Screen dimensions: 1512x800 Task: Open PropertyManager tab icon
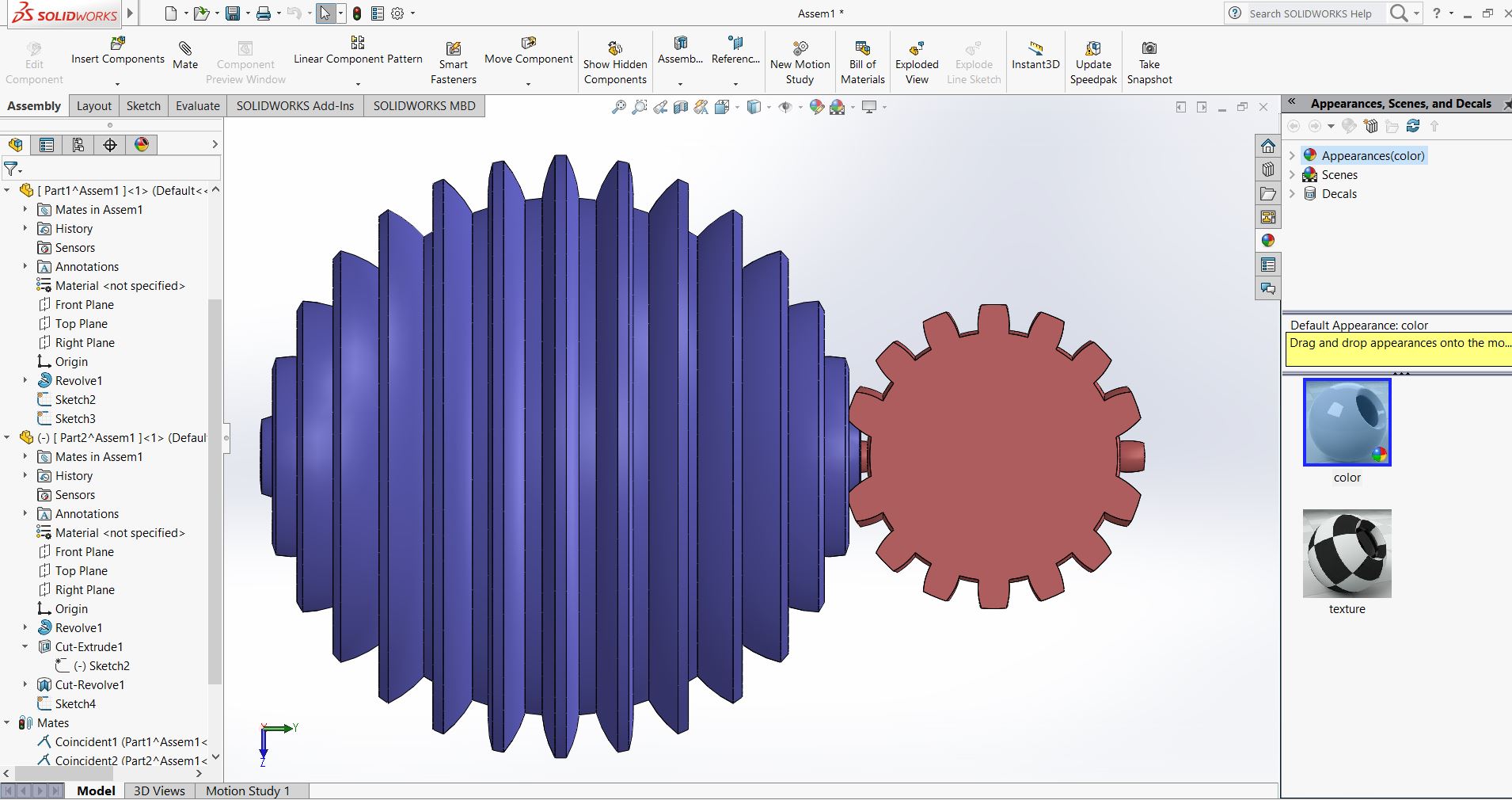[x=47, y=145]
